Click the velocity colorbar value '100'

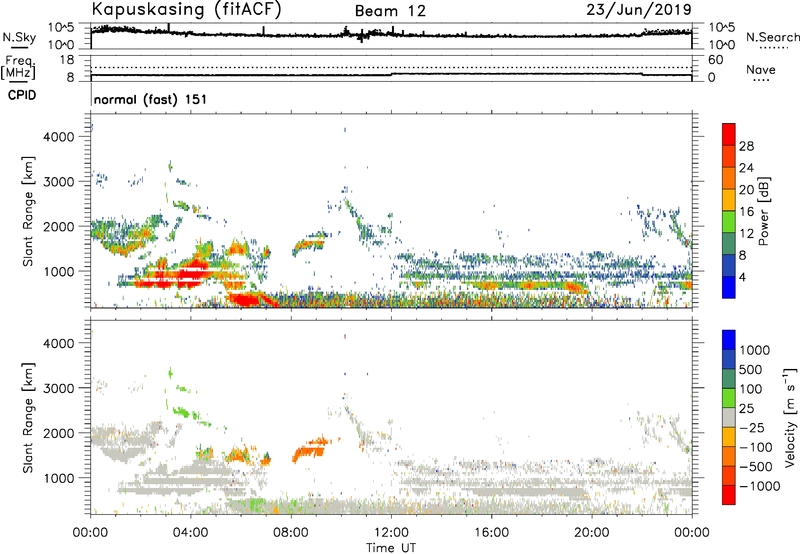[x=750, y=389]
